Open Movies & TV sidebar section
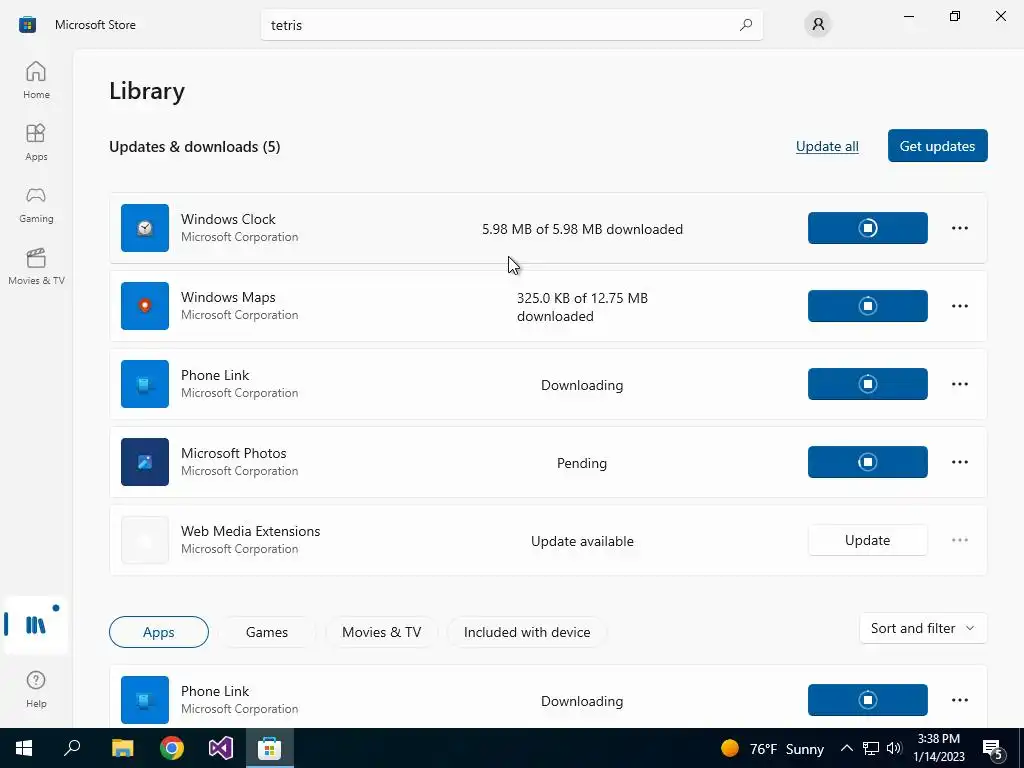1024x768 pixels. (x=36, y=266)
